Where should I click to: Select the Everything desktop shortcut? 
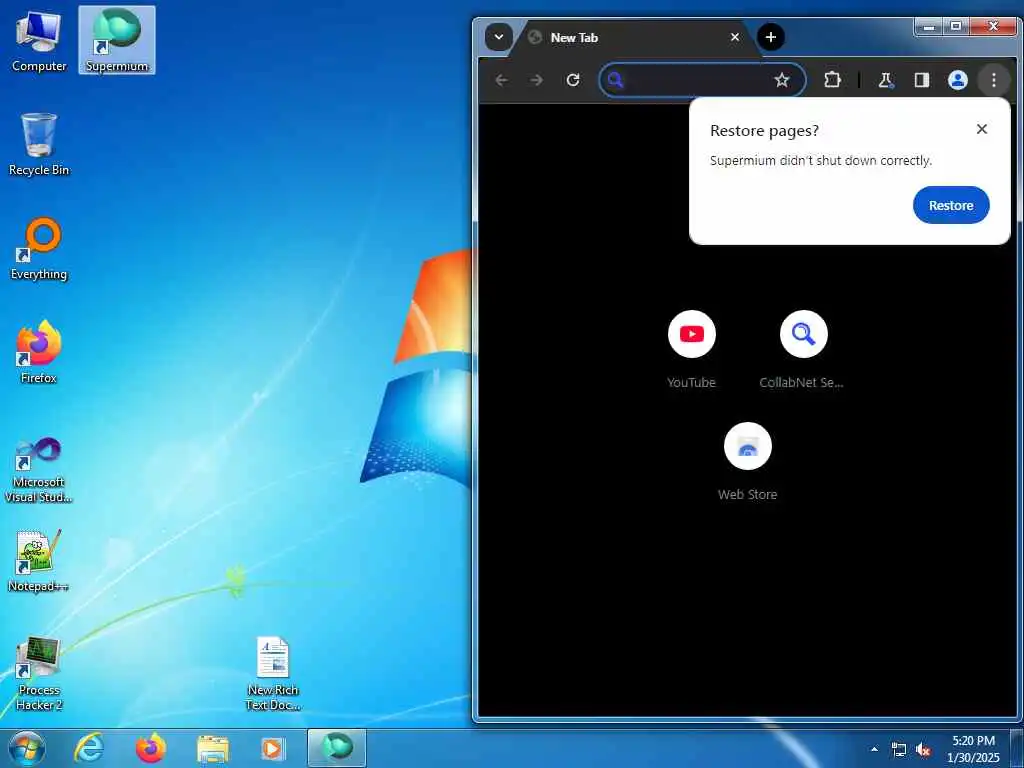(x=39, y=249)
